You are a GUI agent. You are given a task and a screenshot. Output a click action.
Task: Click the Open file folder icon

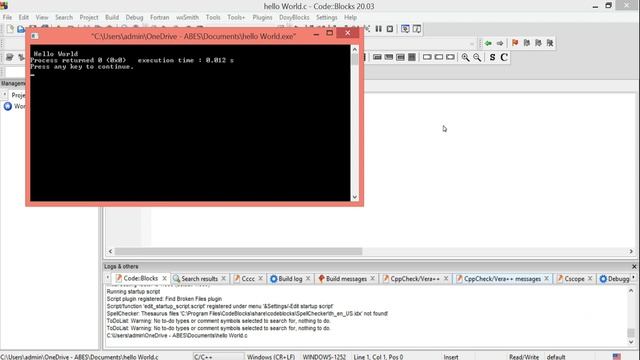(20, 29)
